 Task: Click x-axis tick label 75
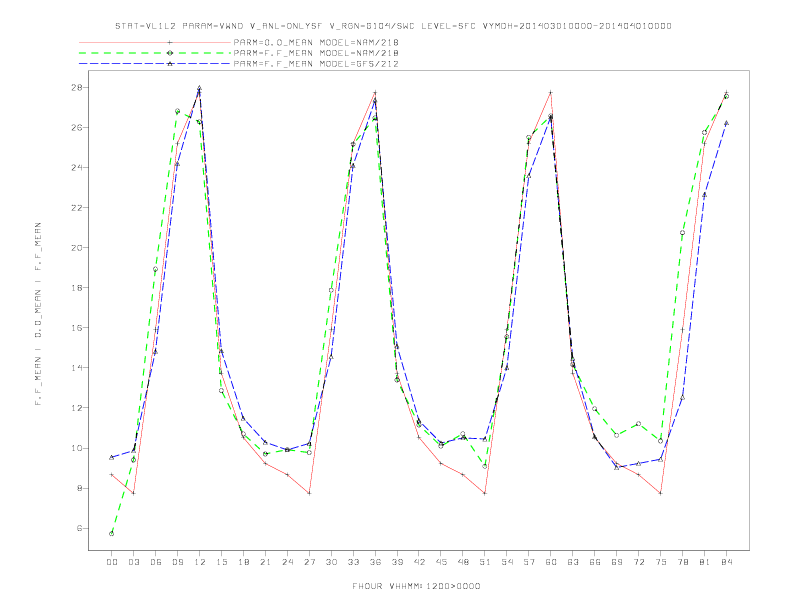pos(661,562)
